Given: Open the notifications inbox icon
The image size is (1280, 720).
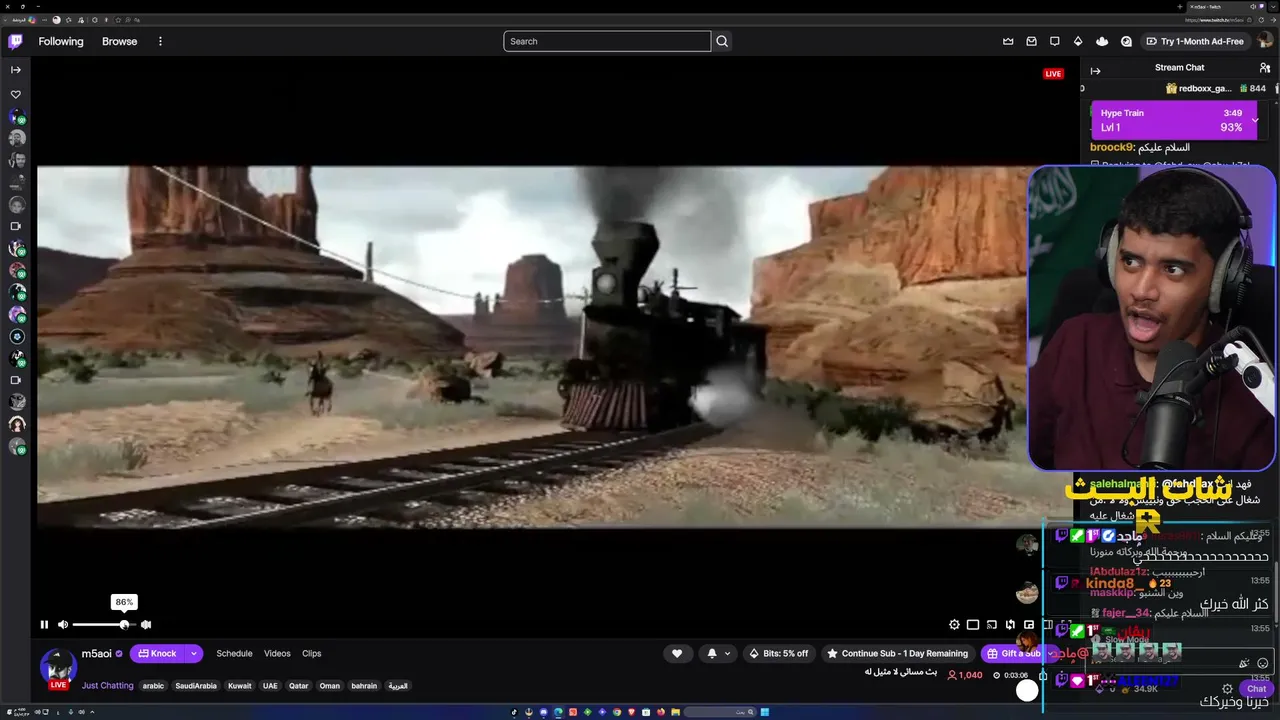Looking at the screenshot, I should click(1031, 41).
